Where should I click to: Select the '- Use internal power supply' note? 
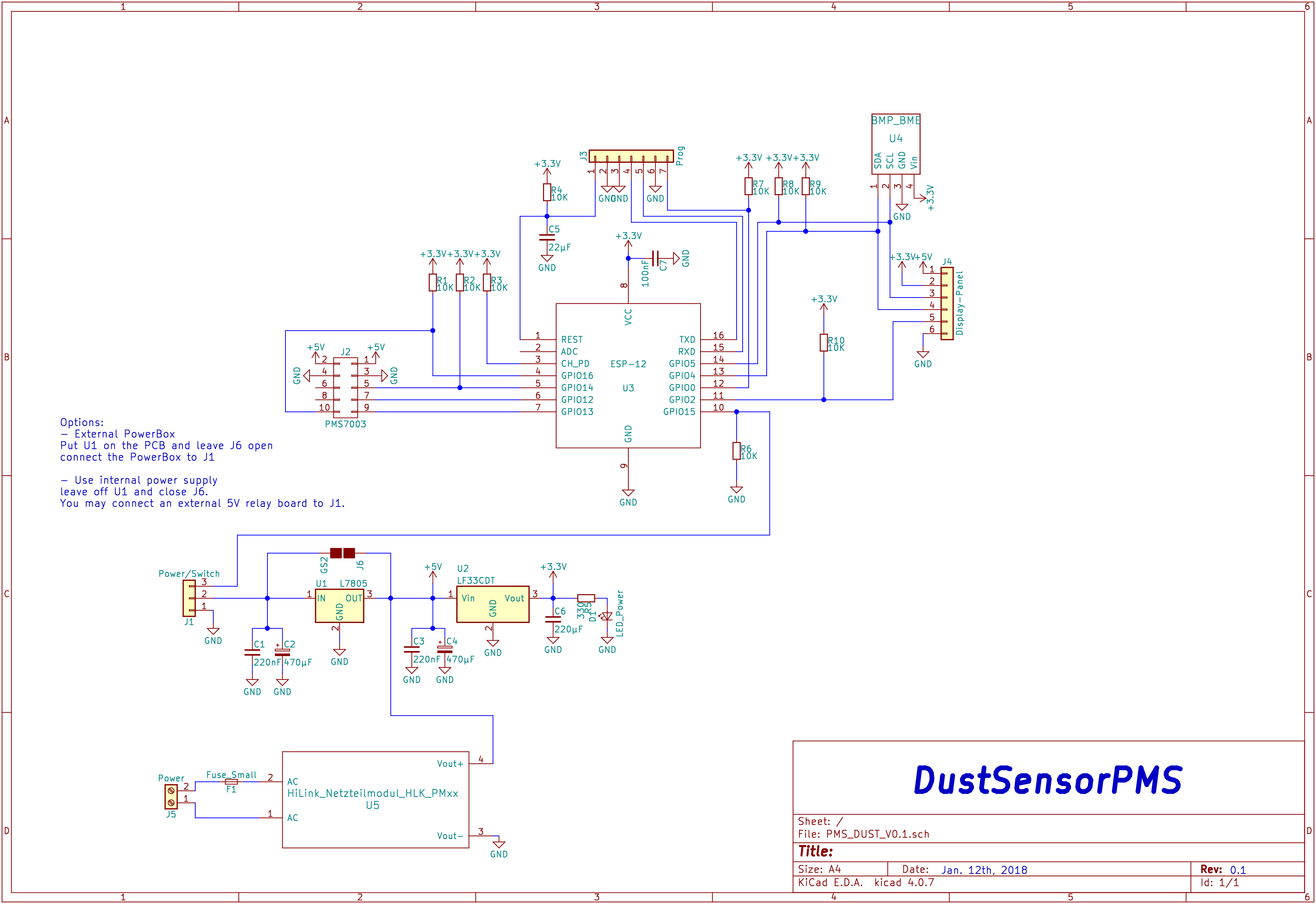(139, 480)
